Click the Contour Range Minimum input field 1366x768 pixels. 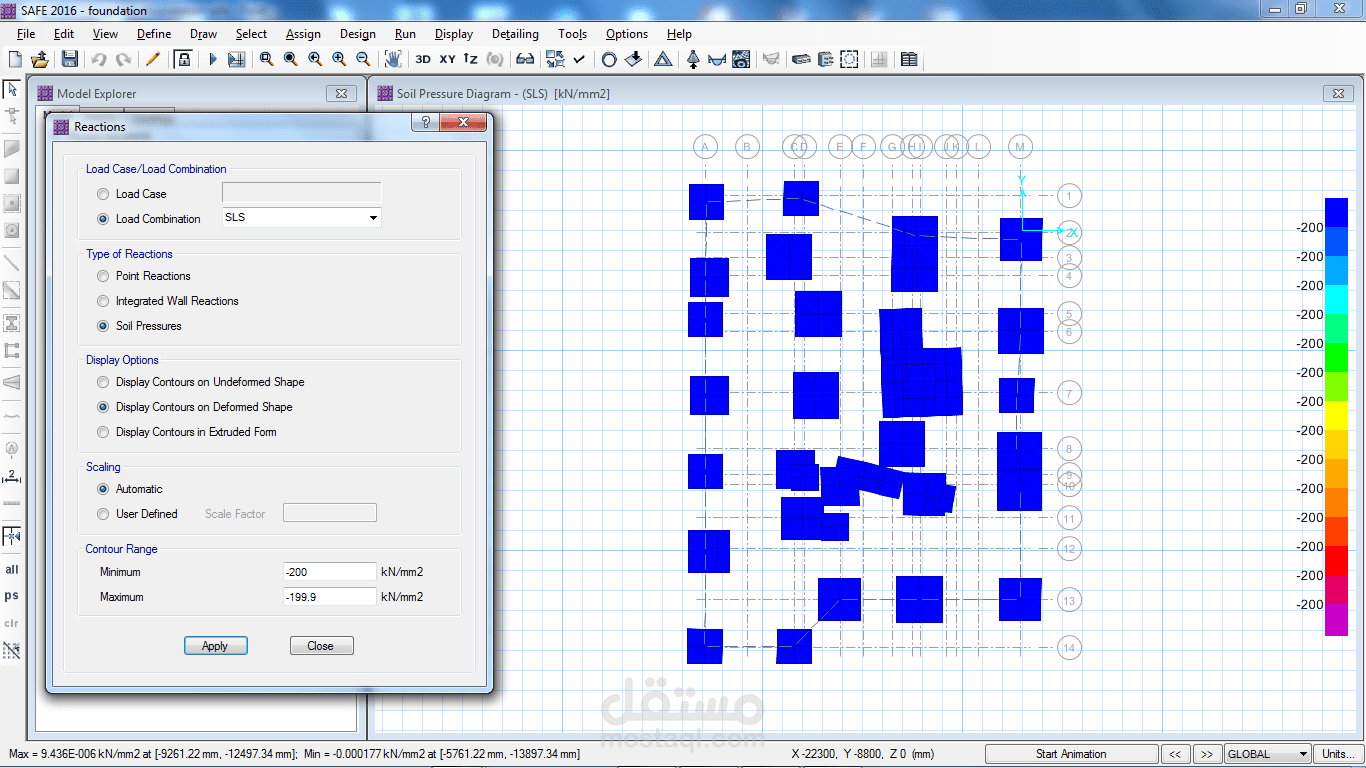(x=330, y=572)
